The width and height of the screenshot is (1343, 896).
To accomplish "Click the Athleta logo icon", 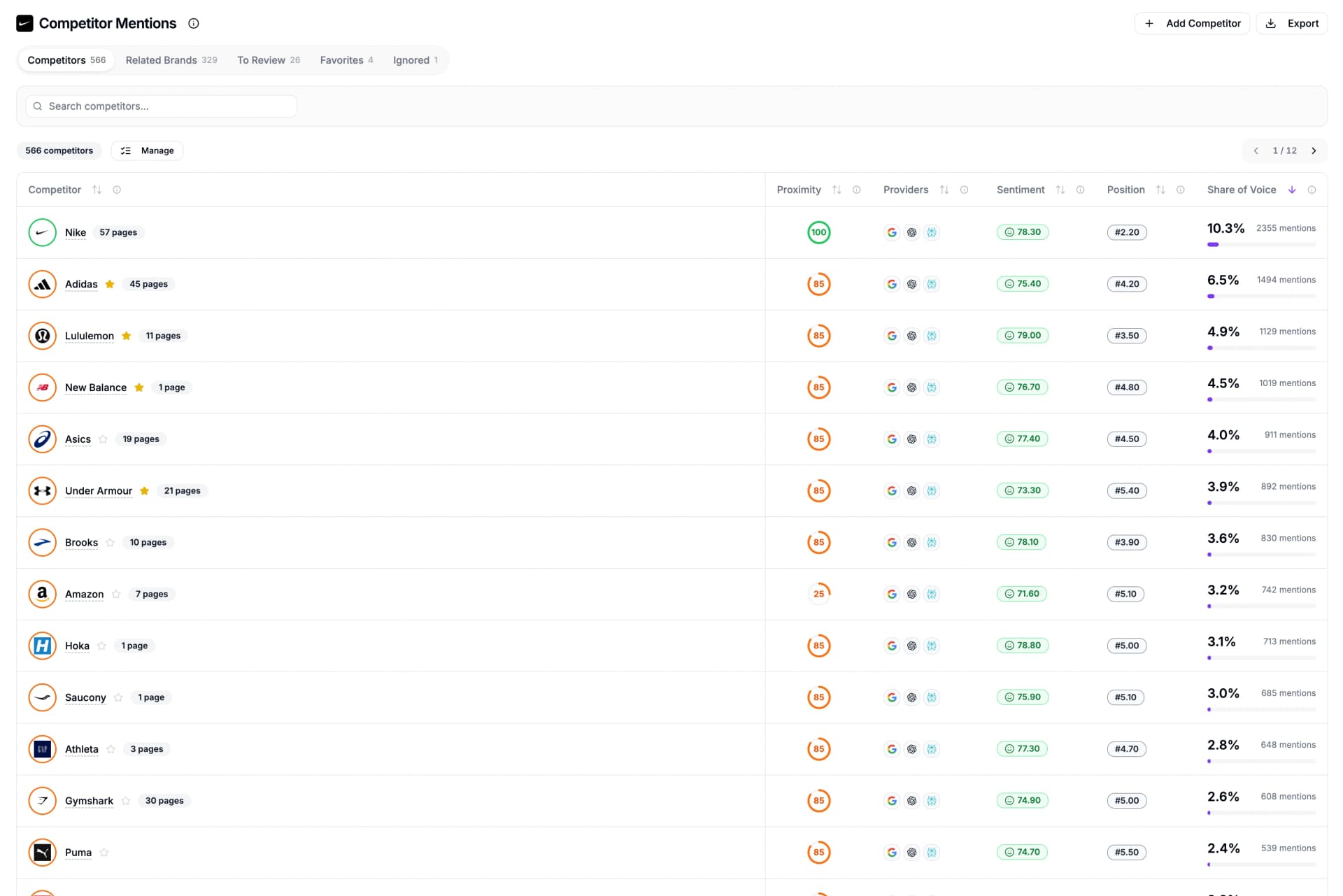I will (x=42, y=749).
